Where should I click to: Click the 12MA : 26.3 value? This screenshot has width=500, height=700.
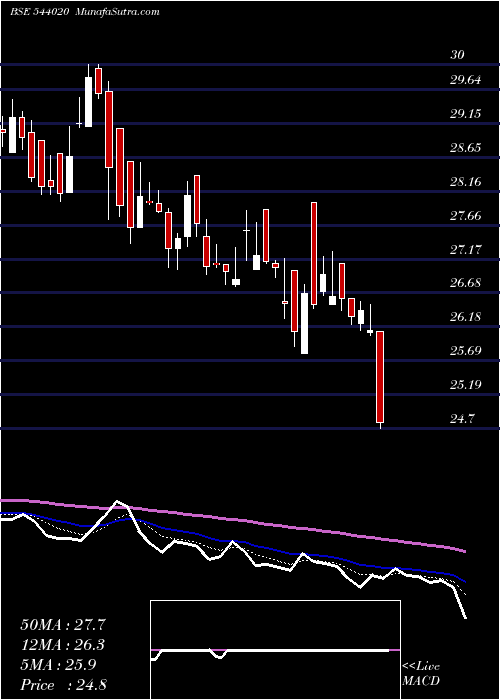pos(62,645)
